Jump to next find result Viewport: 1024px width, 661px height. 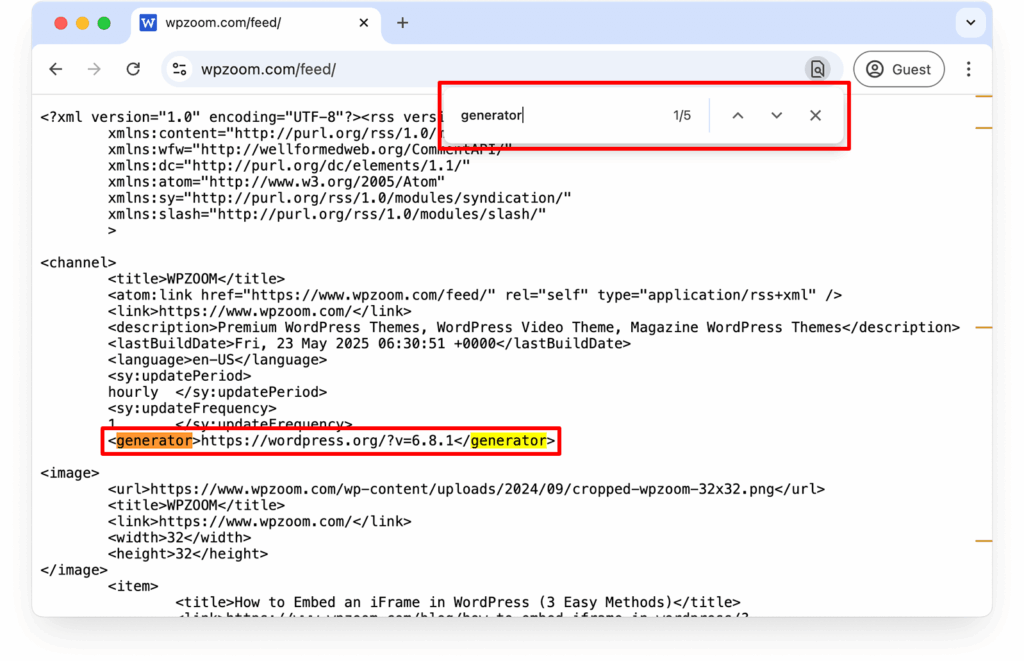click(x=776, y=116)
